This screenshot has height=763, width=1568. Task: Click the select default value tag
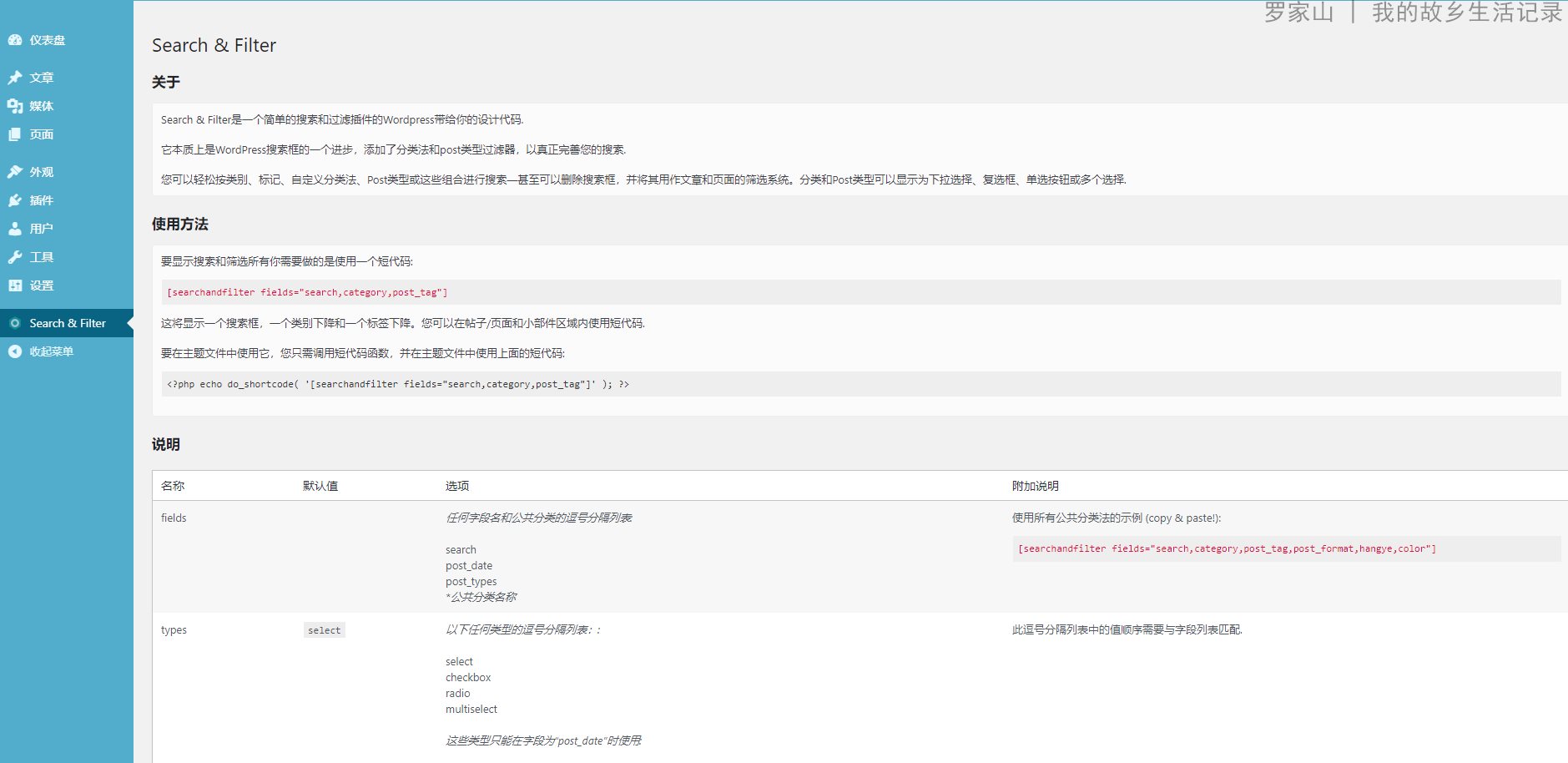tap(324, 630)
